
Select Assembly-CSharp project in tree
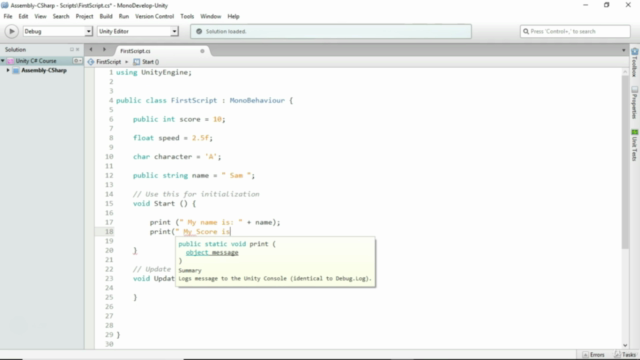coord(44,70)
